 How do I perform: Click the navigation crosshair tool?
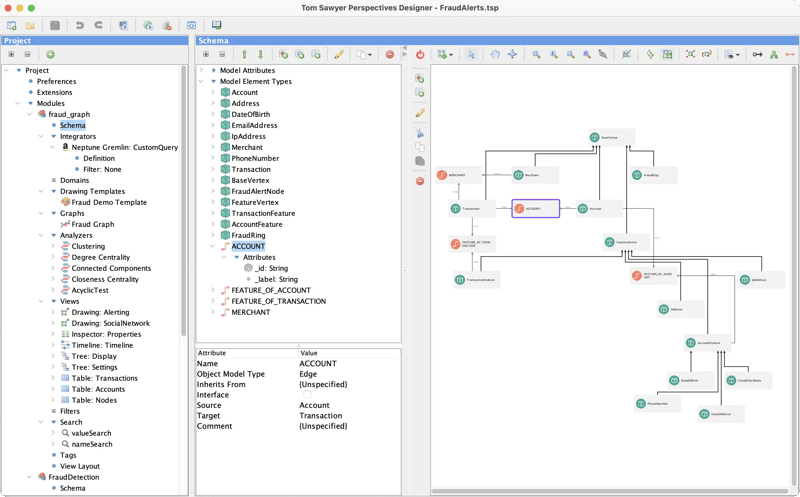(513, 54)
